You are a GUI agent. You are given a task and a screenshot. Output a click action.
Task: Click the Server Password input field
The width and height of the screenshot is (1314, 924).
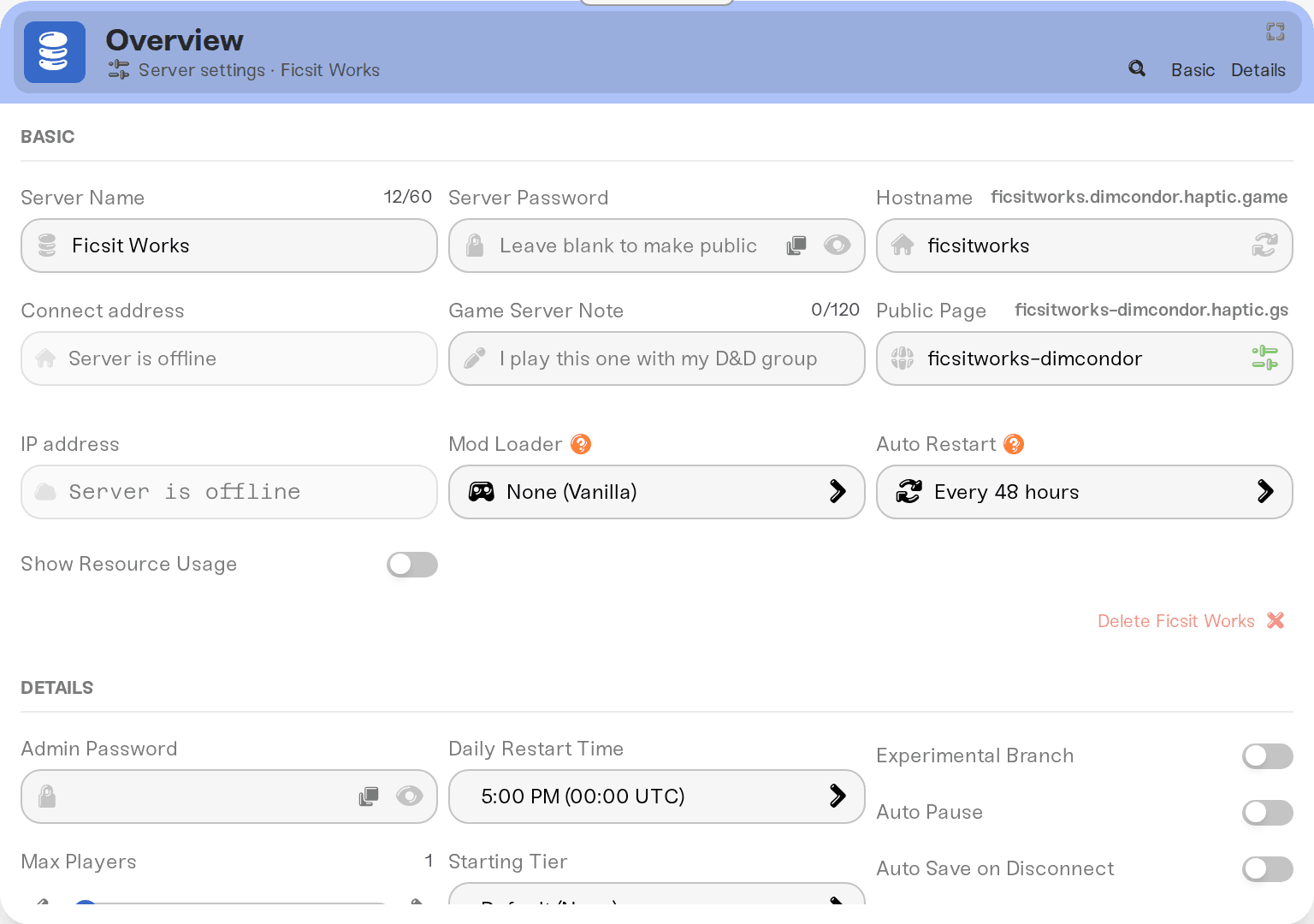[x=657, y=246]
